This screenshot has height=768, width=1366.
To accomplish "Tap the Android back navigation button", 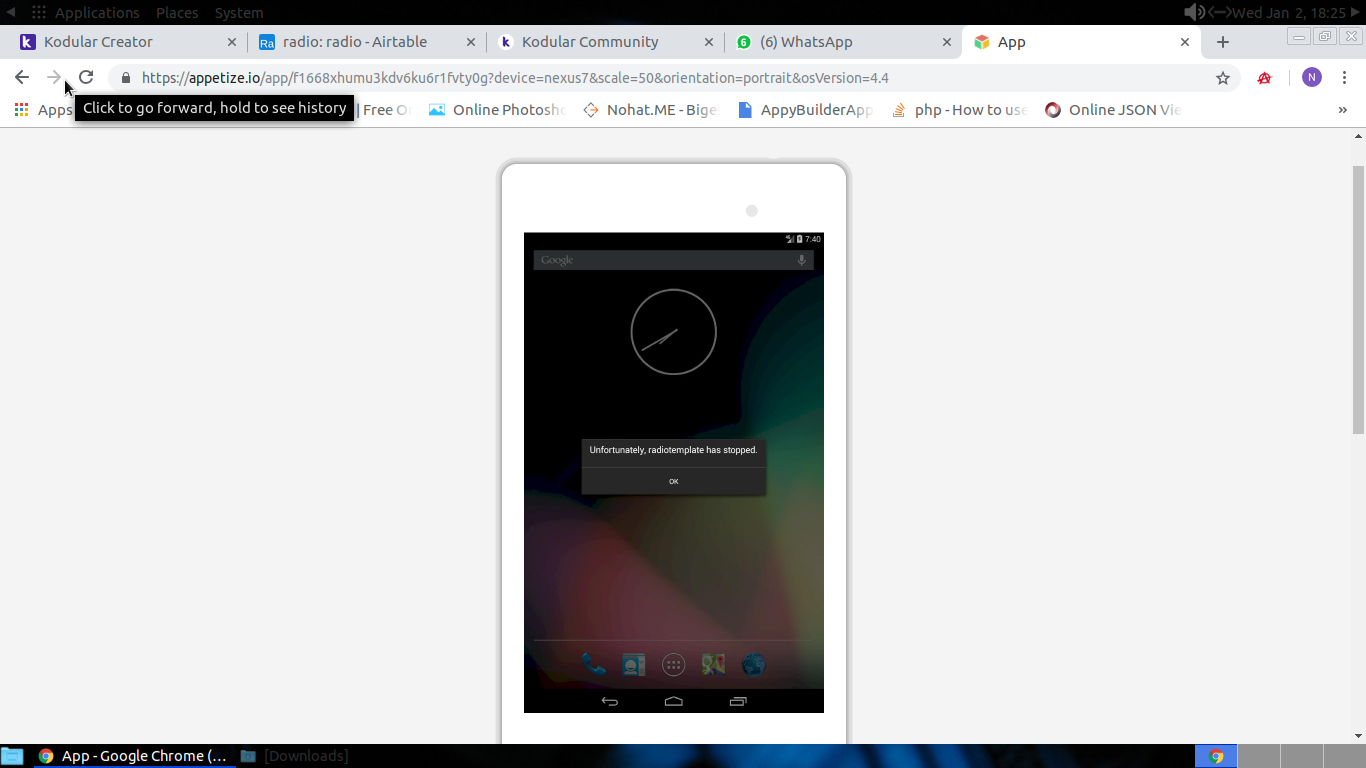I will pyautogui.click(x=610, y=701).
